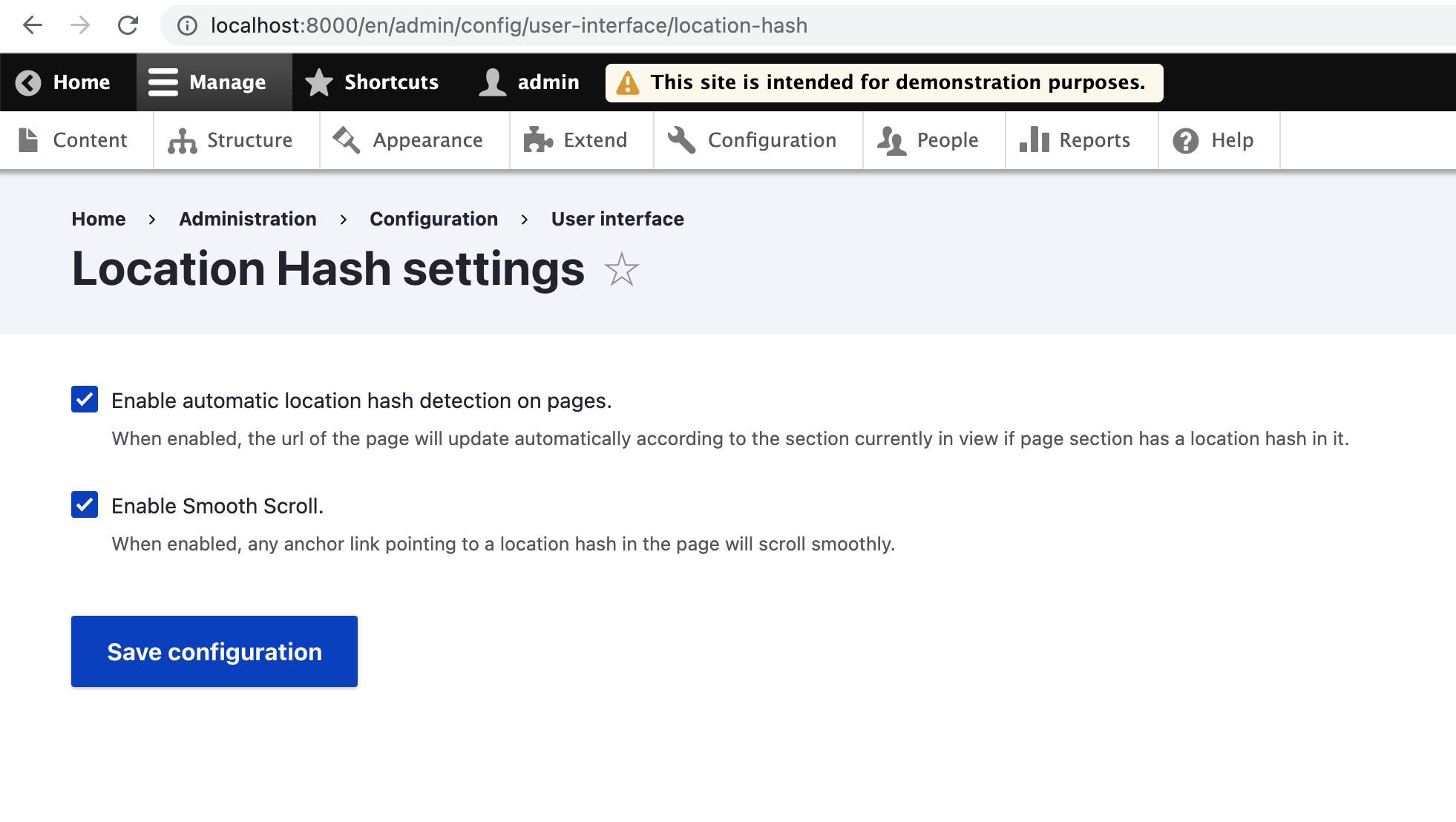Click the browser reload icon
The height and width of the screenshot is (822, 1456).
click(x=128, y=25)
